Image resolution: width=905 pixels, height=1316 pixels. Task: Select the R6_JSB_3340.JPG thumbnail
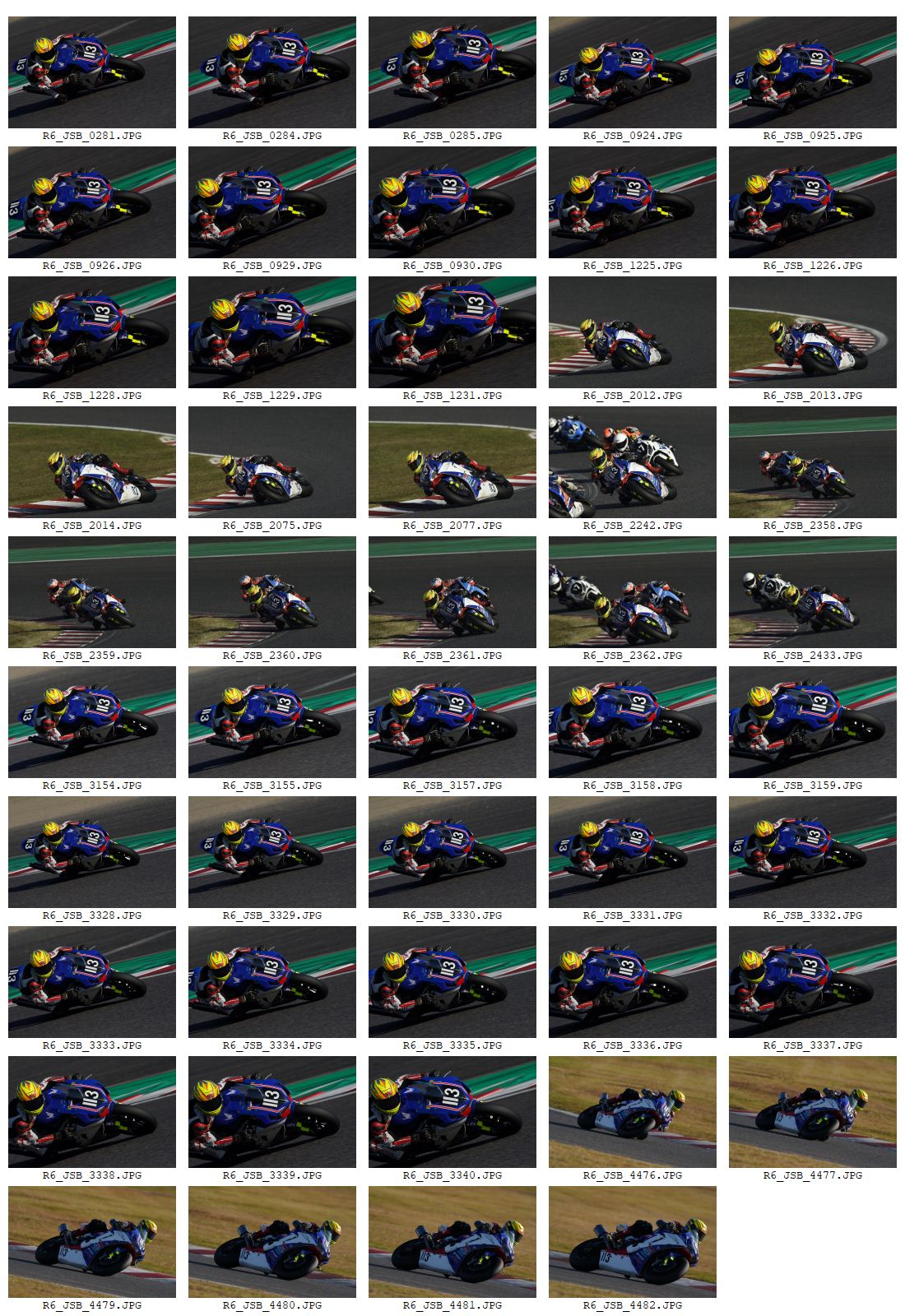click(452, 1112)
